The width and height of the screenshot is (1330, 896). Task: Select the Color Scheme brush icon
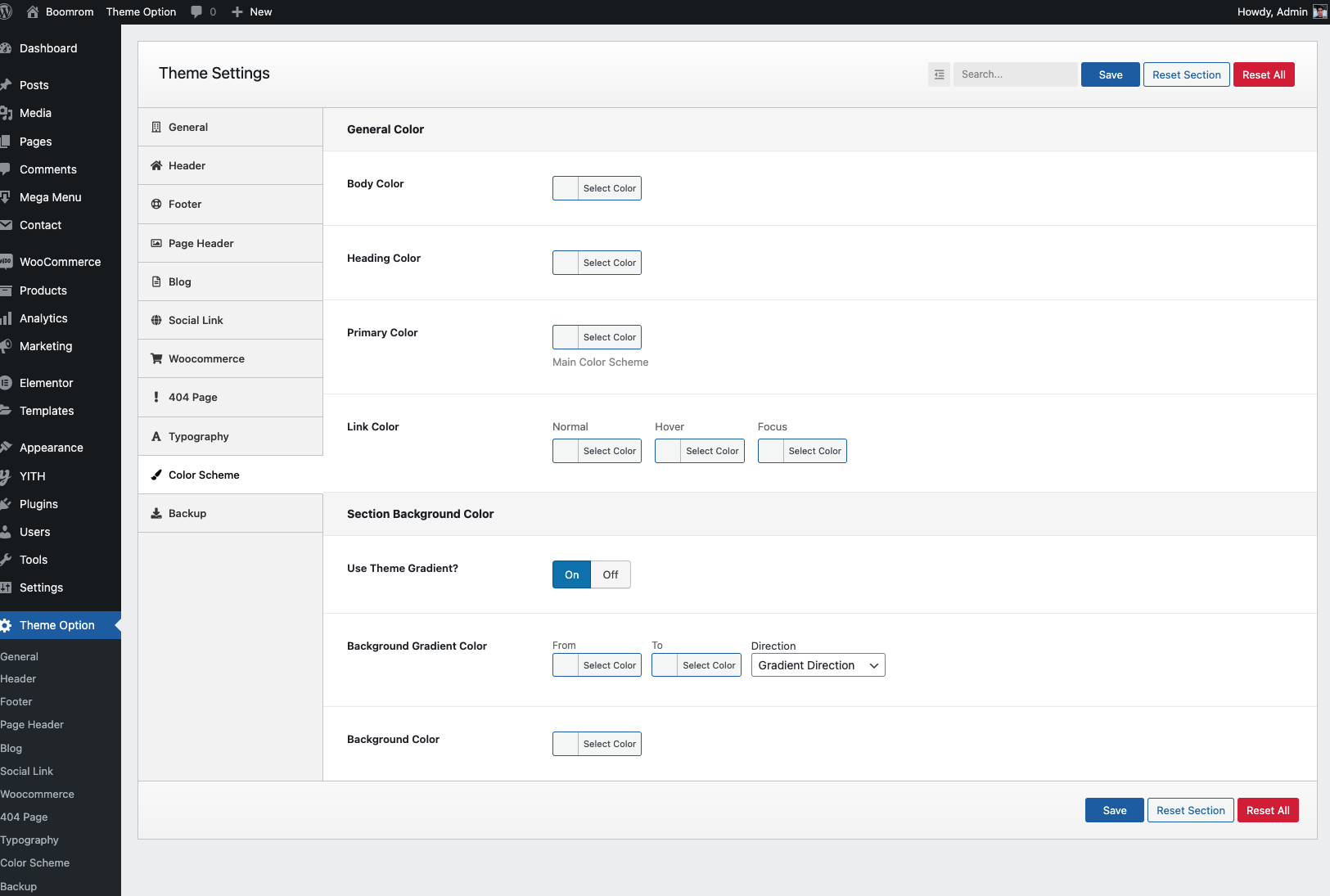(156, 475)
